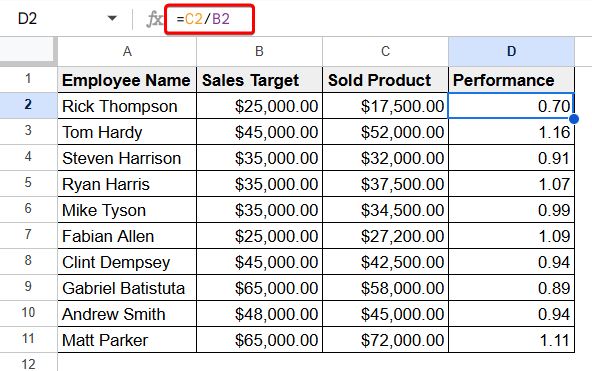Select the Matt Parker cell
592x371 pixels.
coord(127,340)
